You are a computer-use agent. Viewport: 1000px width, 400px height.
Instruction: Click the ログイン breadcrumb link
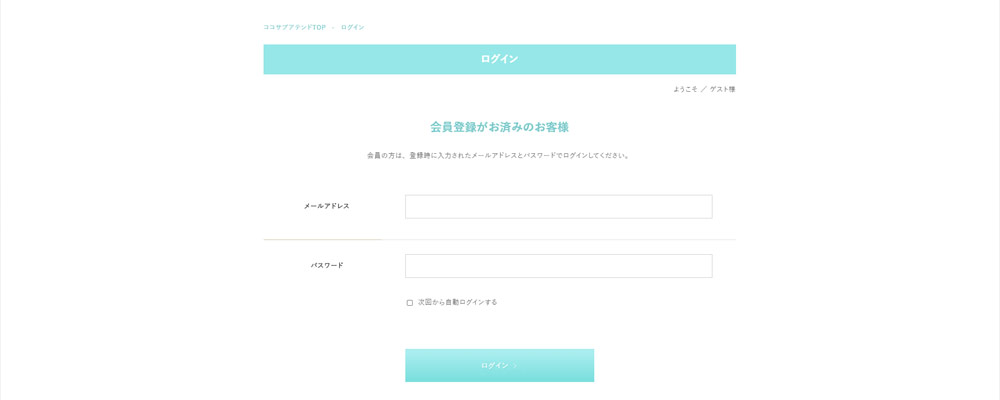pos(352,27)
